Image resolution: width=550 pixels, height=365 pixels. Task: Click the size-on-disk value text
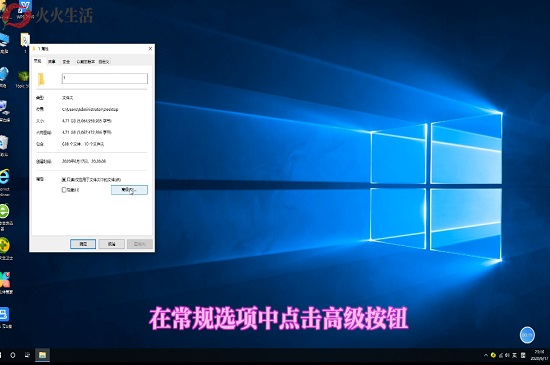coord(87,133)
